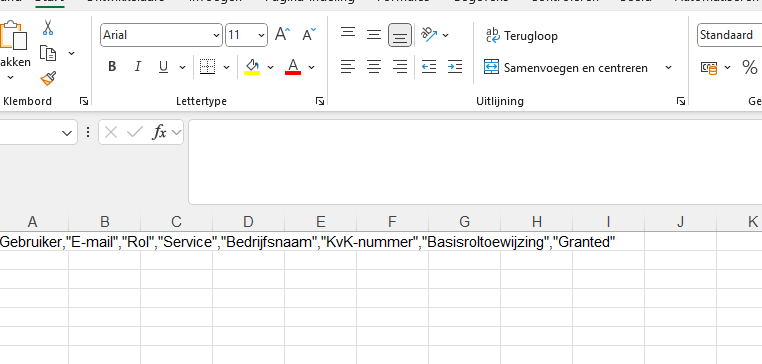This screenshot has width=762, height=364.
Task: Open the Arial font name dropdown
Action: point(216,35)
